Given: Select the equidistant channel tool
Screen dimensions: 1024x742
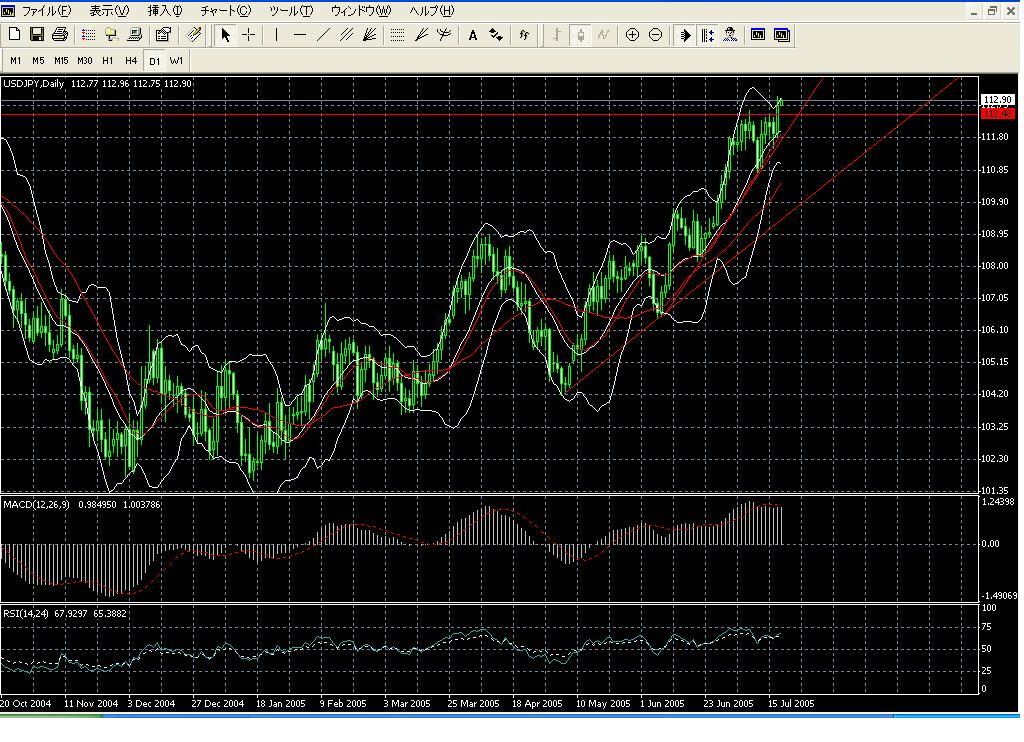Looking at the screenshot, I should click(x=345, y=35).
